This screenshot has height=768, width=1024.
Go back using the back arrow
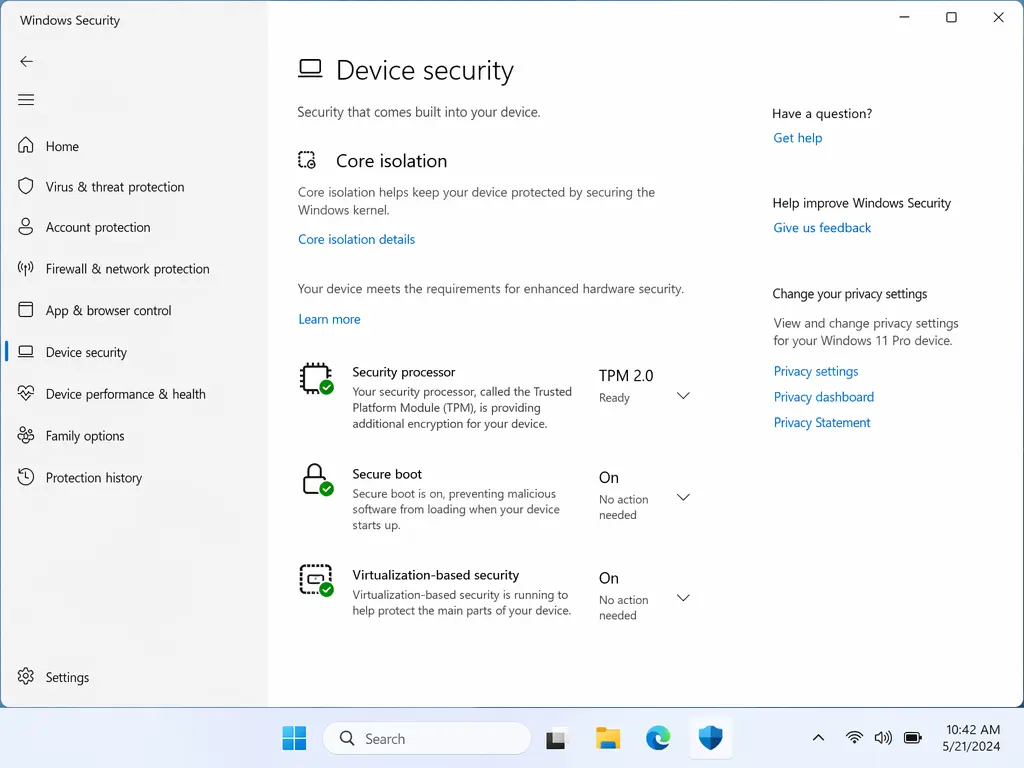coord(26,61)
